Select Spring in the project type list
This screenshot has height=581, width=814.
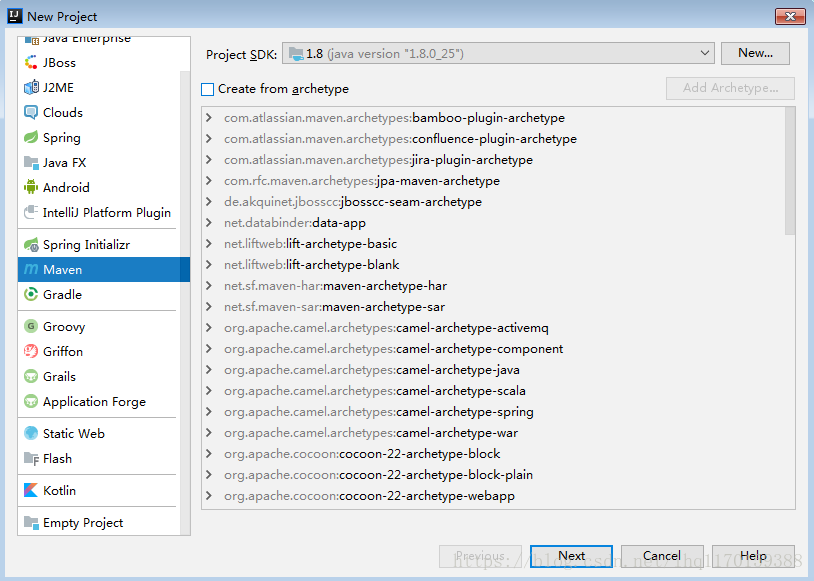[62, 138]
